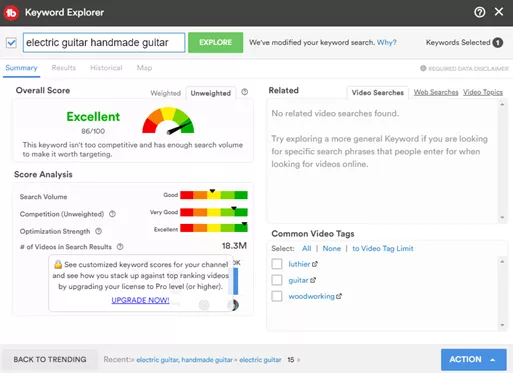
Task: Click the TubeBuddy logo icon
Action: click(x=11, y=13)
